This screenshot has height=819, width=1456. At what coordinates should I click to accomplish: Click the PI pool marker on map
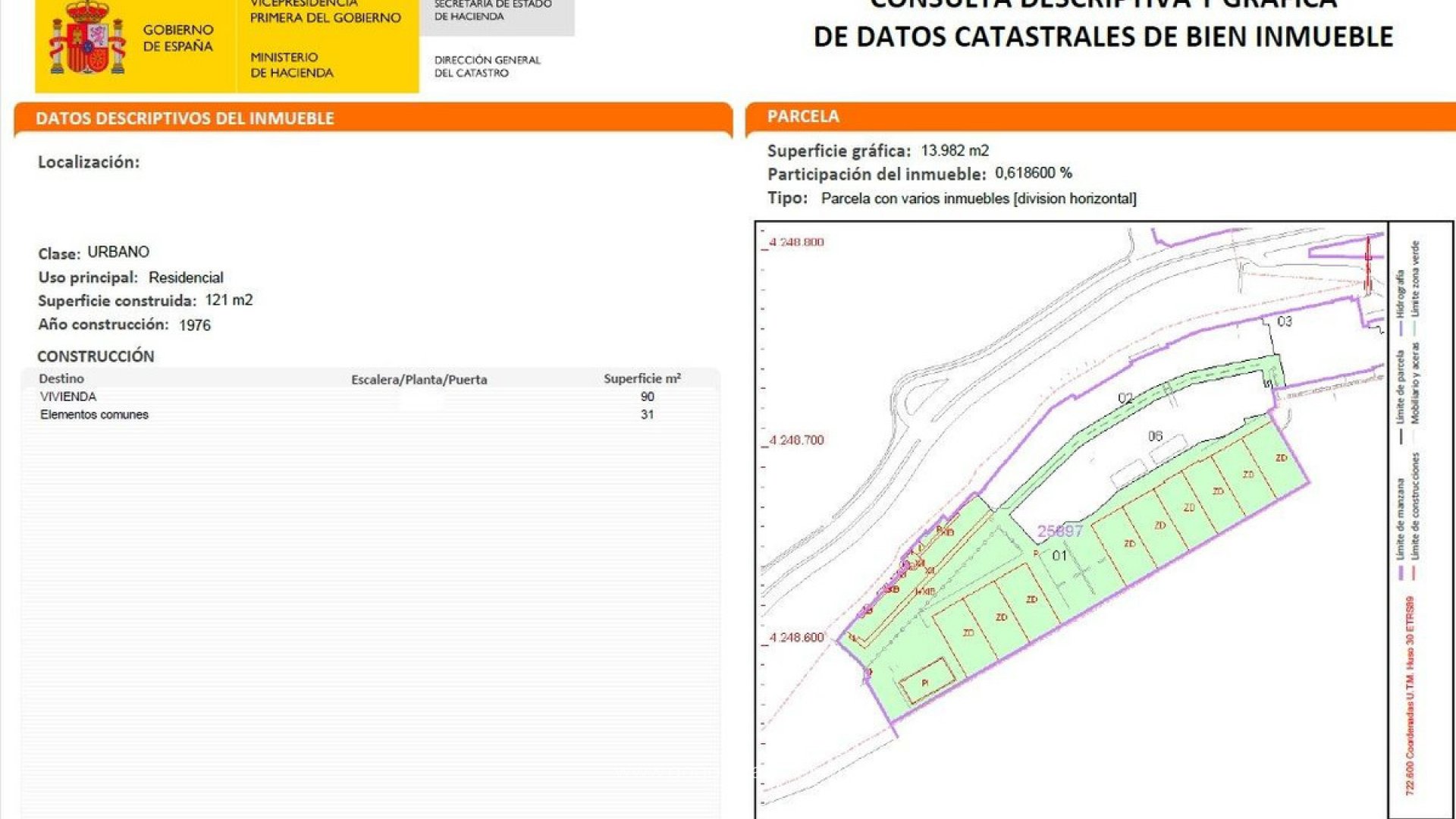click(925, 682)
